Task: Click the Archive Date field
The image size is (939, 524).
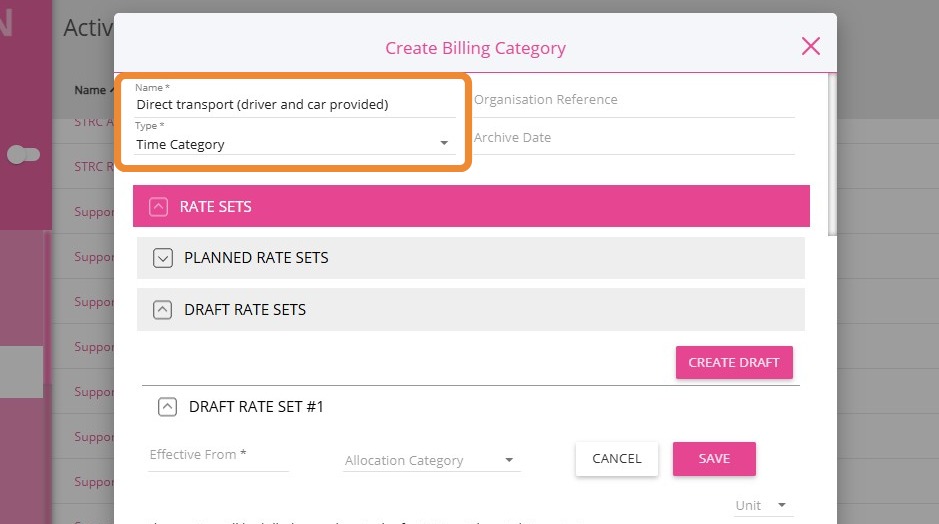Action: pyautogui.click(x=633, y=138)
